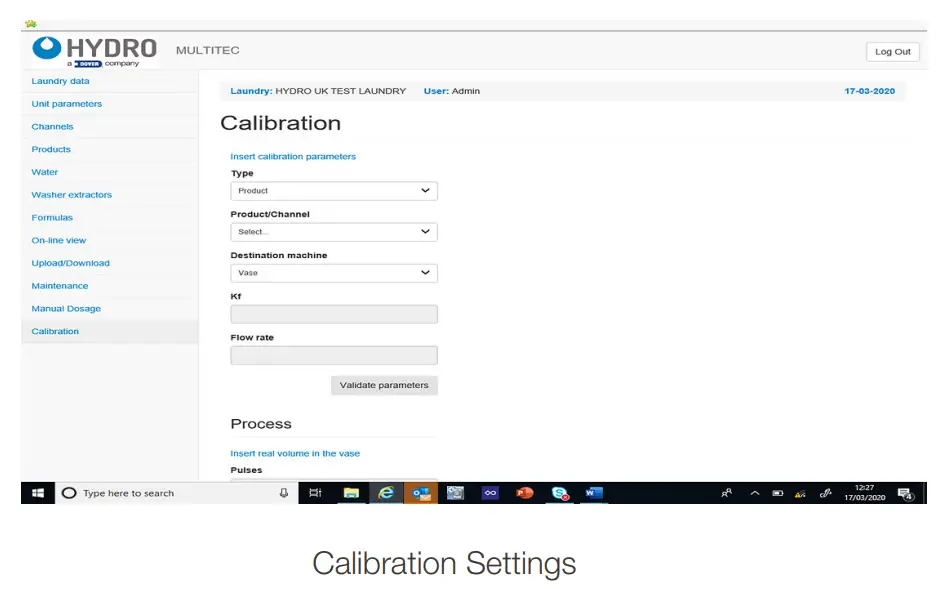Click the Insert calibration parameters link
The width and height of the screenshot is (948, 589).
coord(292,156)
